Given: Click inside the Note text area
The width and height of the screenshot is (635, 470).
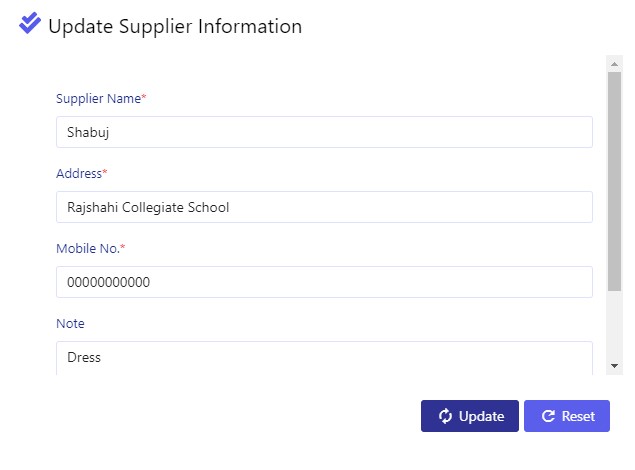Looking at the screenshot, I should coord(324,358).
